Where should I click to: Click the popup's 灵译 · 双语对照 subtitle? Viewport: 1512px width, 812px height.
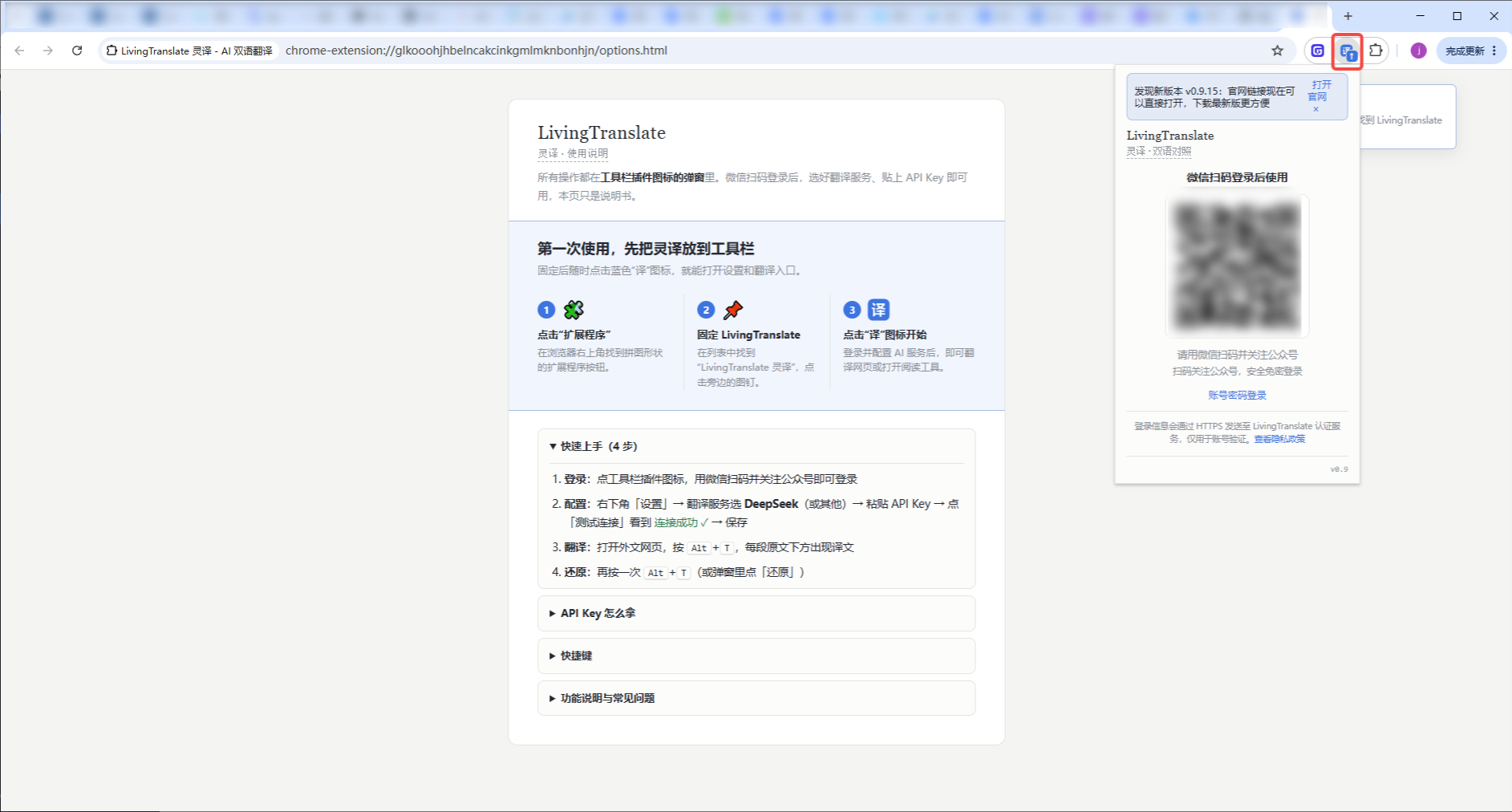[1159, 151]
